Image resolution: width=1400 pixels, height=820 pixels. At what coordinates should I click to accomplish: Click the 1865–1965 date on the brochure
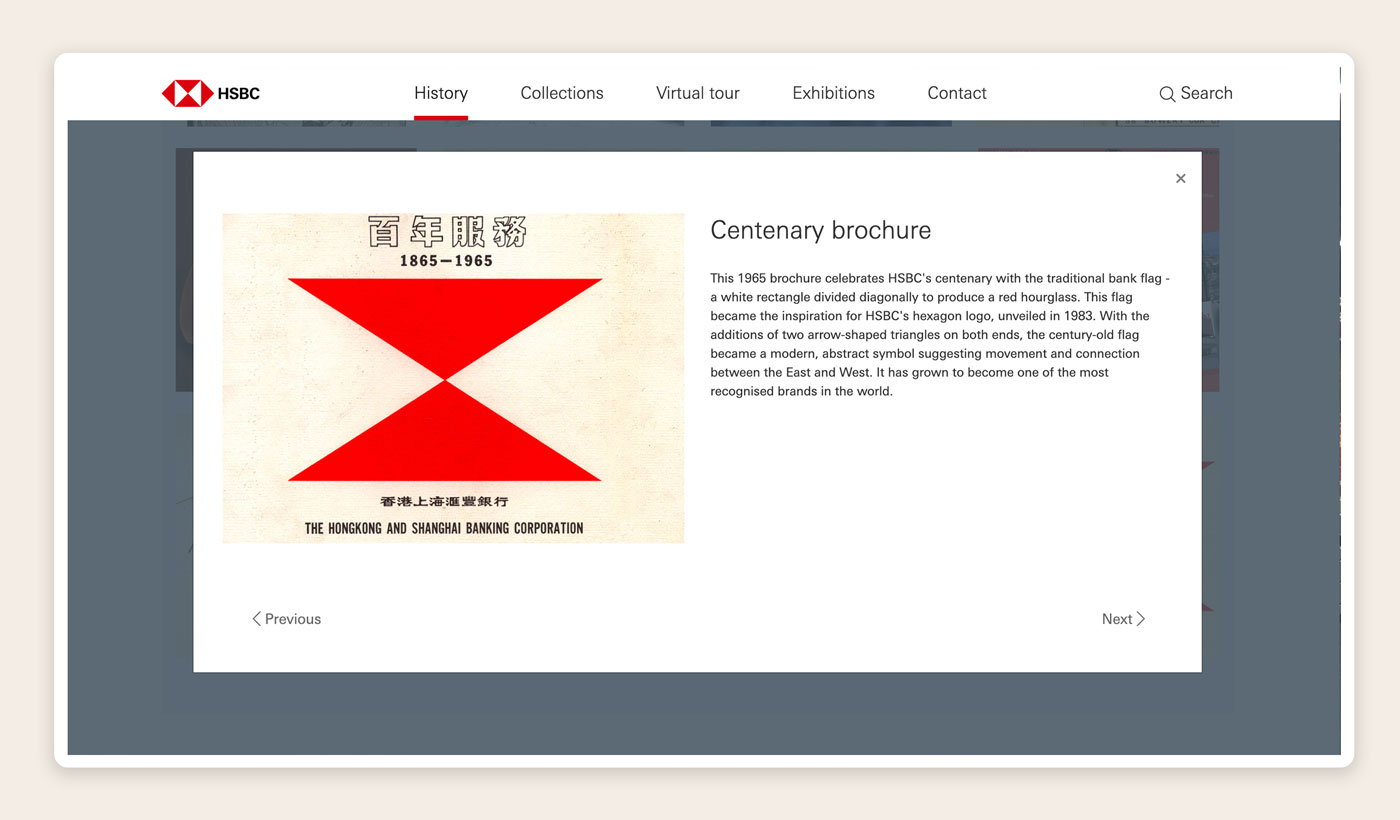446,260
